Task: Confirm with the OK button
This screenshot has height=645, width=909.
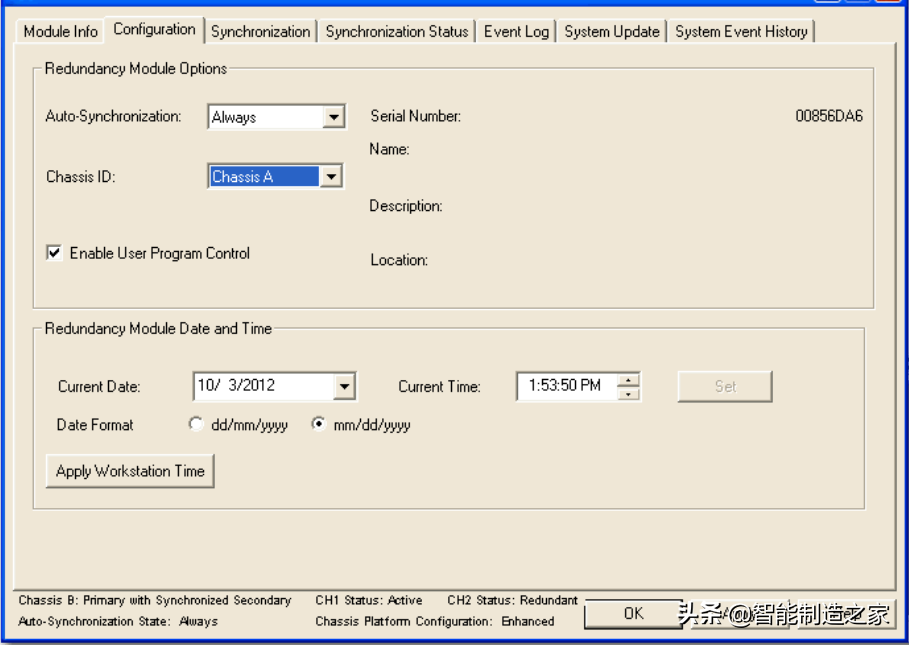Action: click(633, 613)
